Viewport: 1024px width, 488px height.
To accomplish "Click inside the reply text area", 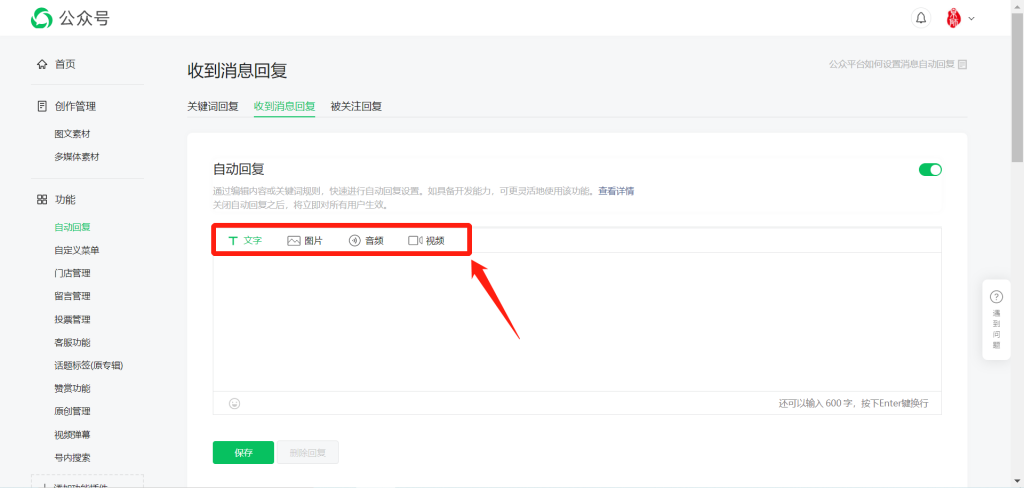I will (577, 322).
